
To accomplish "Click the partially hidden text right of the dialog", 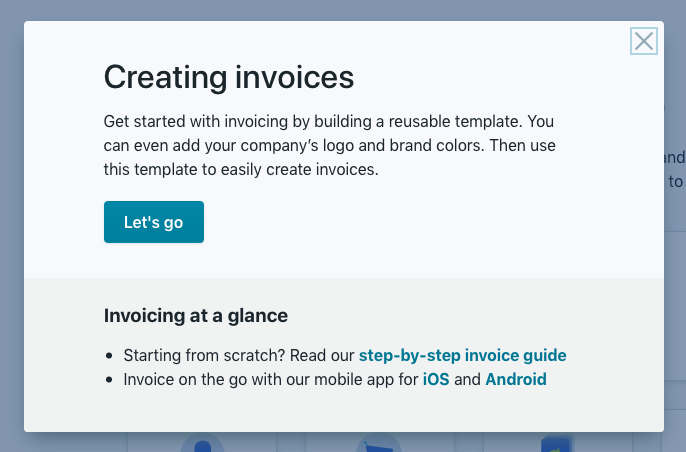I will [675, 169].
